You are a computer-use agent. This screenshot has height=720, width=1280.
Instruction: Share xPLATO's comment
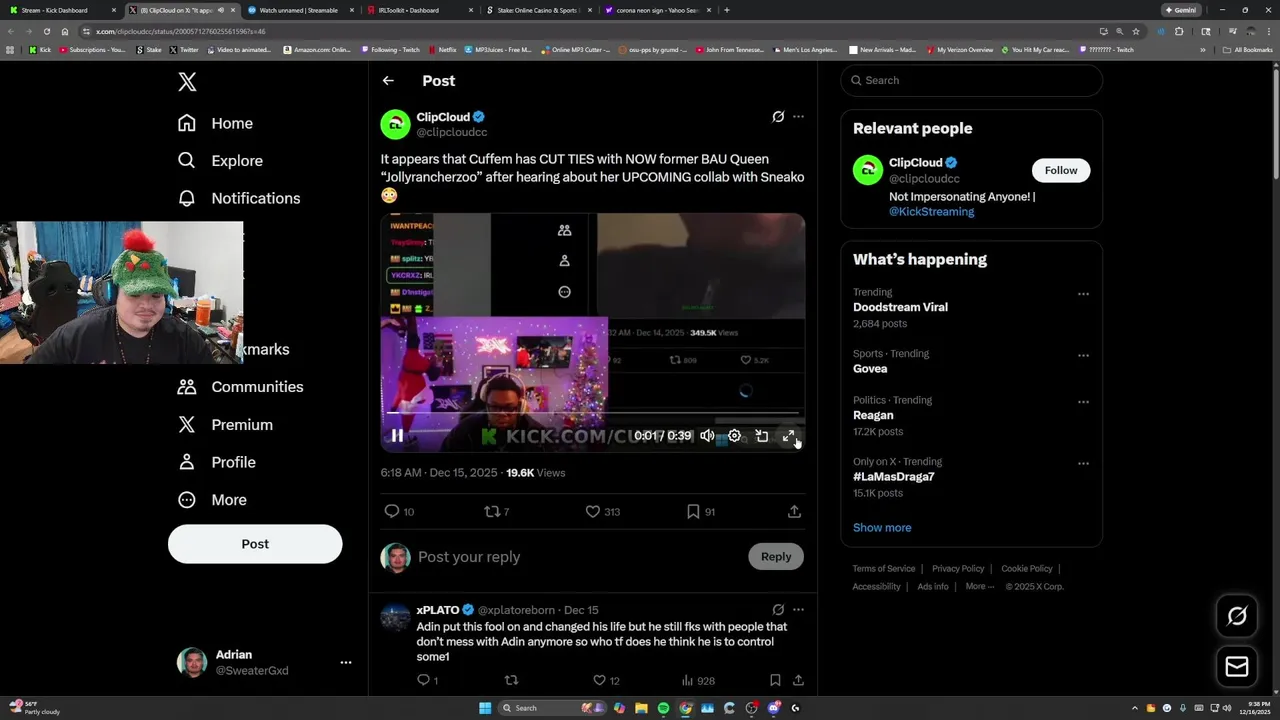(x=798, y=680)
